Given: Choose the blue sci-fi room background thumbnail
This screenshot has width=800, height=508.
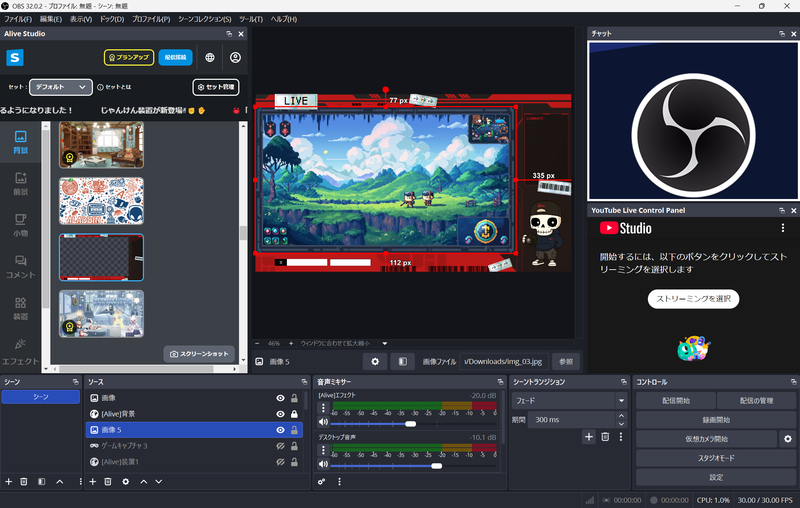Looking at the screenshot, I should (x=101, y=314).
